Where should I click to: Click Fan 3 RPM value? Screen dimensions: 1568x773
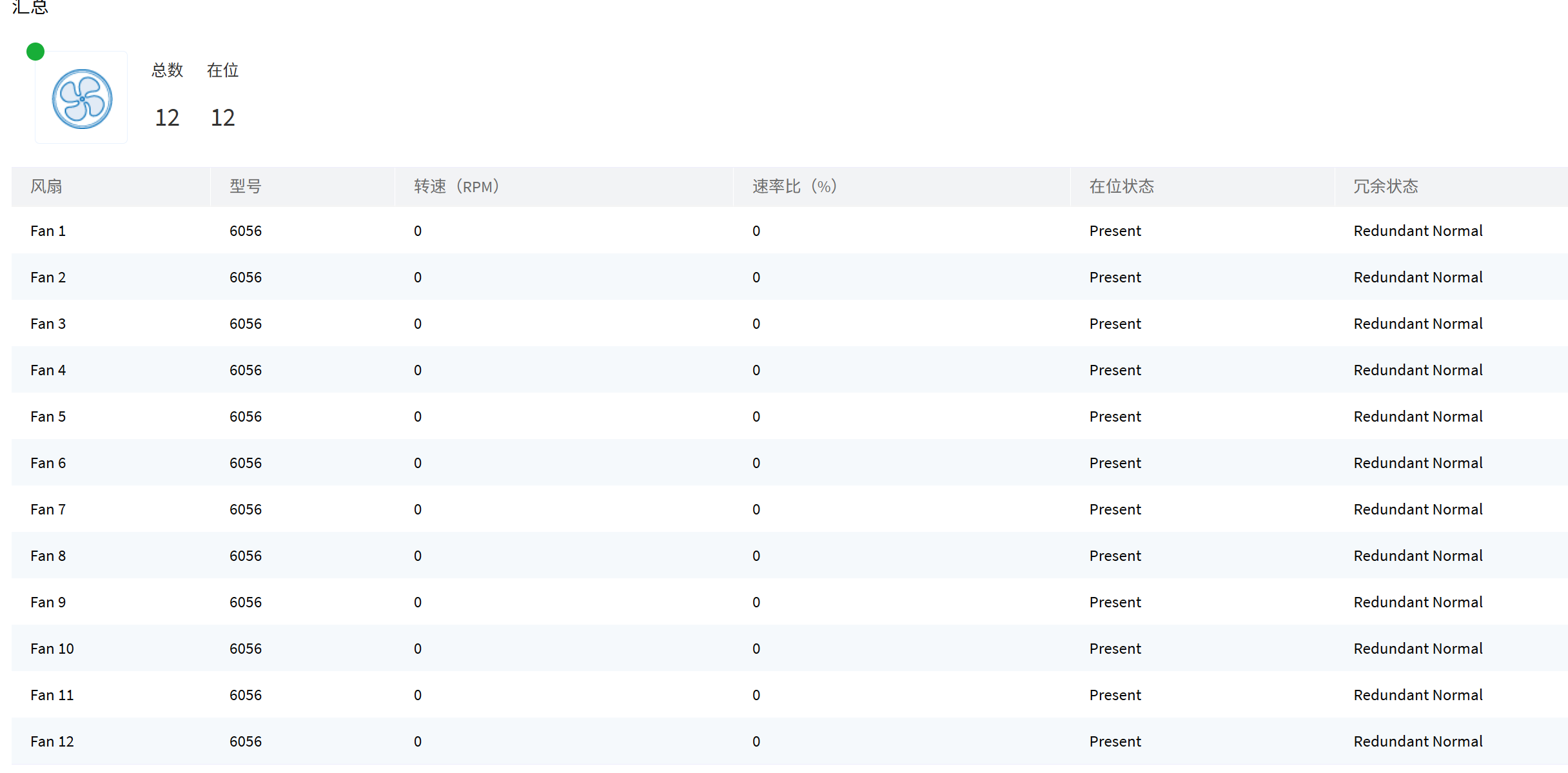(418, 324)
